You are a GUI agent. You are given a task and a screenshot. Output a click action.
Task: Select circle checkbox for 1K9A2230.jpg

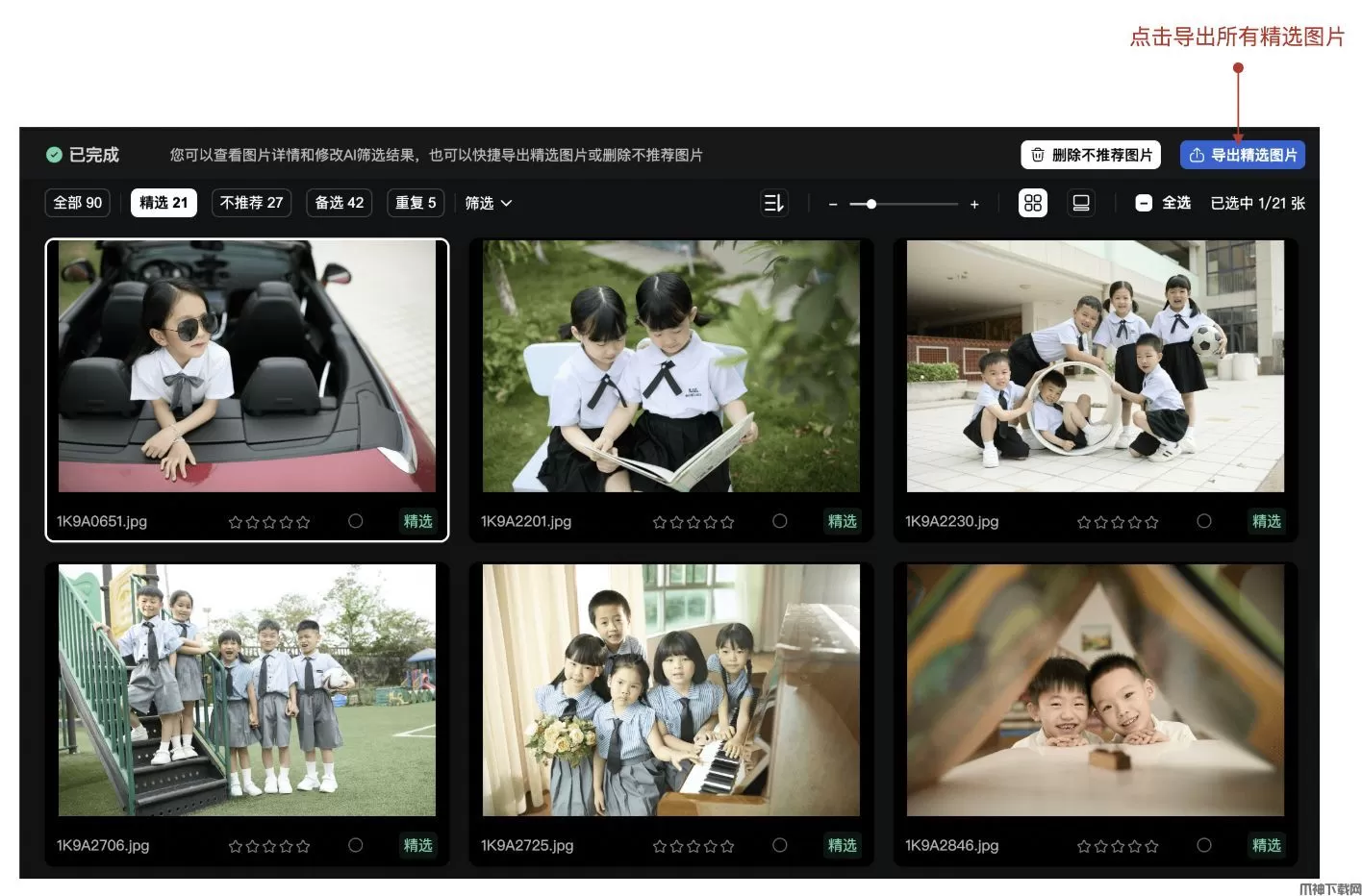pyautogui.click(x=1204, y=521)
